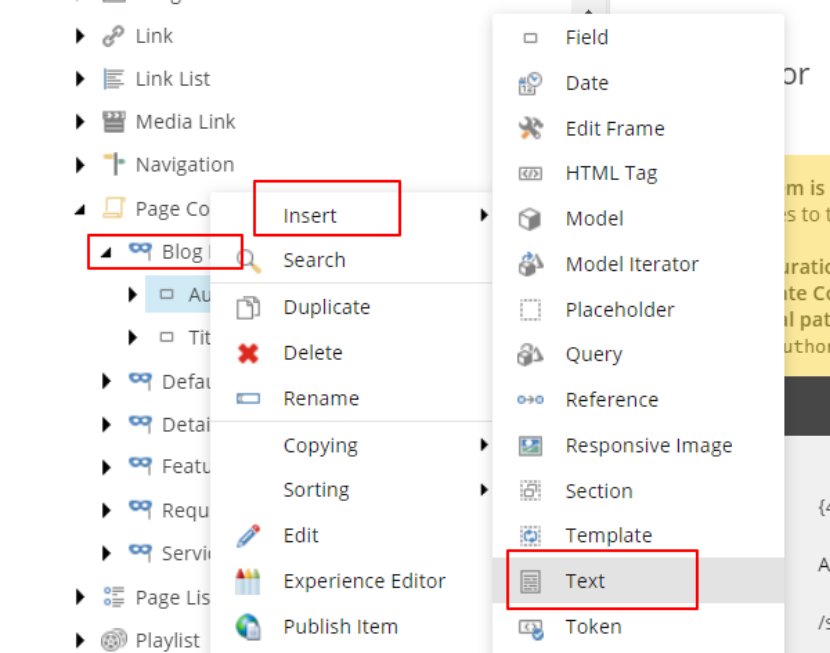Click the Edit Frame tools icon
The height and width of the screenshot is (653, 830).
pos(530,129)
